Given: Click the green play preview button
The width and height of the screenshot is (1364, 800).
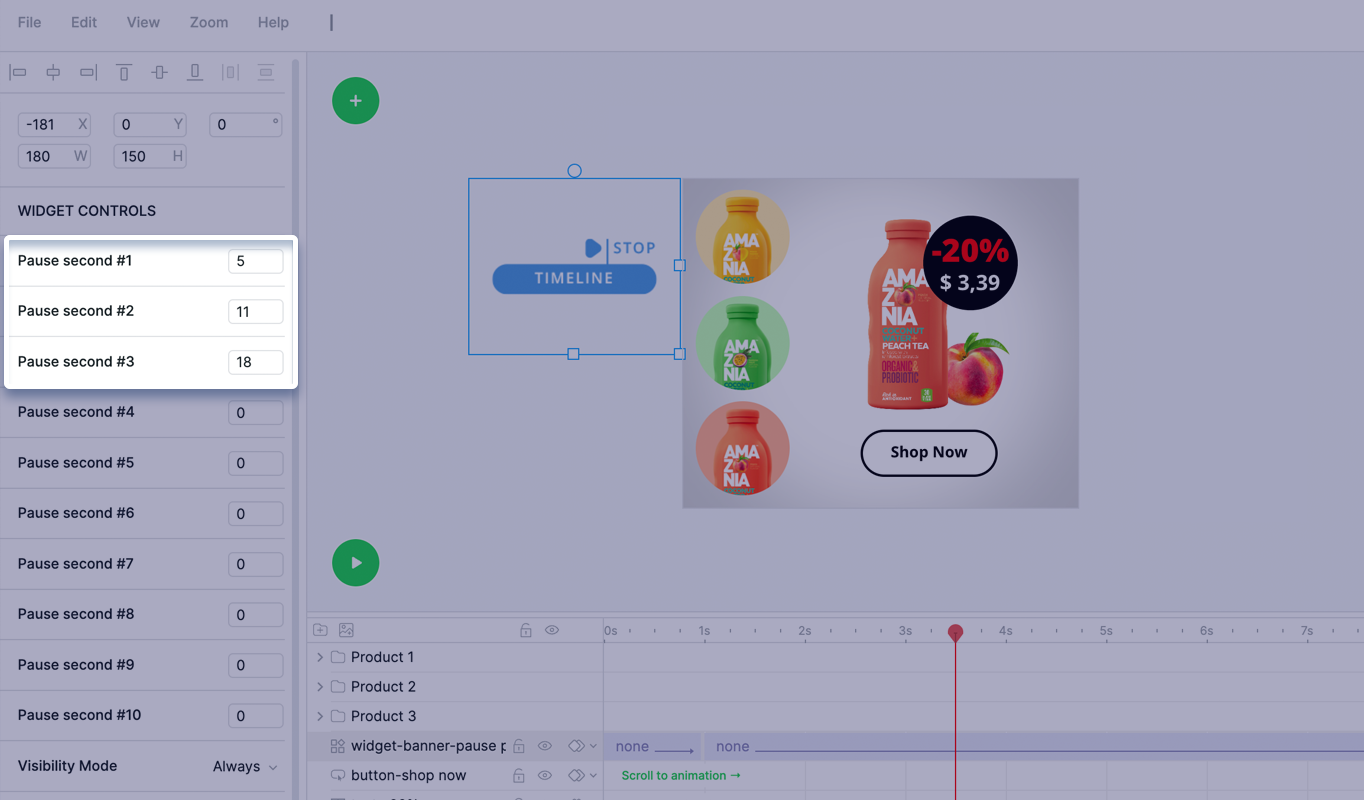Looking at the screenshot, I should tap(356, 563).
